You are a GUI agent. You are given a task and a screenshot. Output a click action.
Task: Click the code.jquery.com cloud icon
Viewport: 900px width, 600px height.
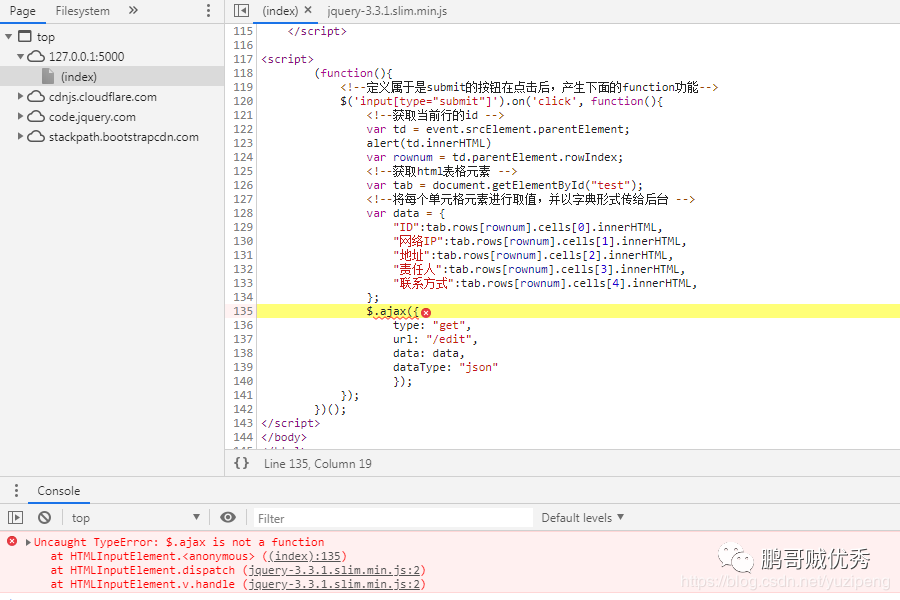point(36,117)
